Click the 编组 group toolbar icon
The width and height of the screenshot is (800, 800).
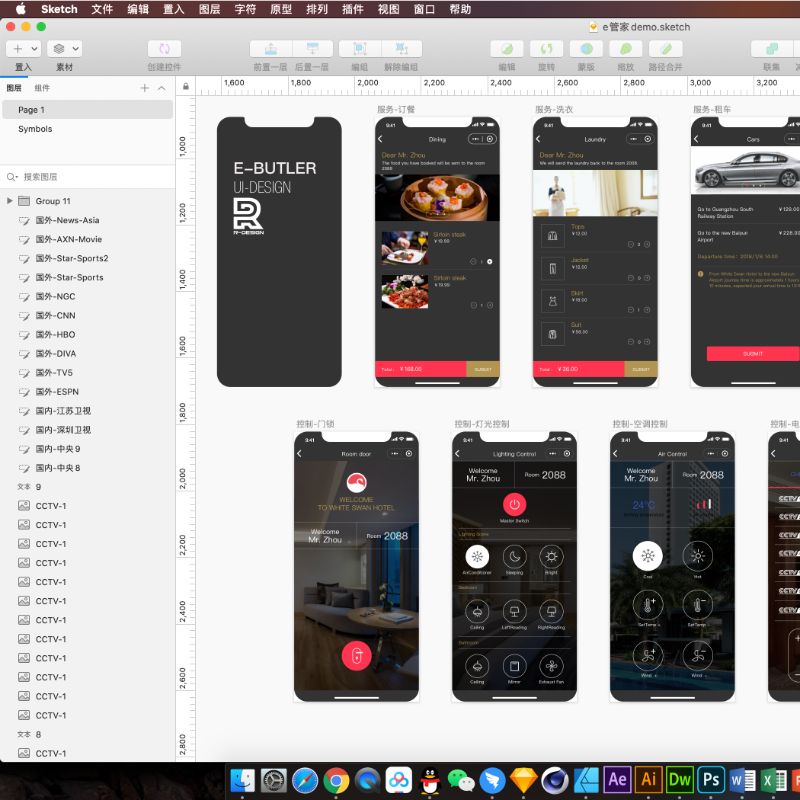(x=360, y=49)
